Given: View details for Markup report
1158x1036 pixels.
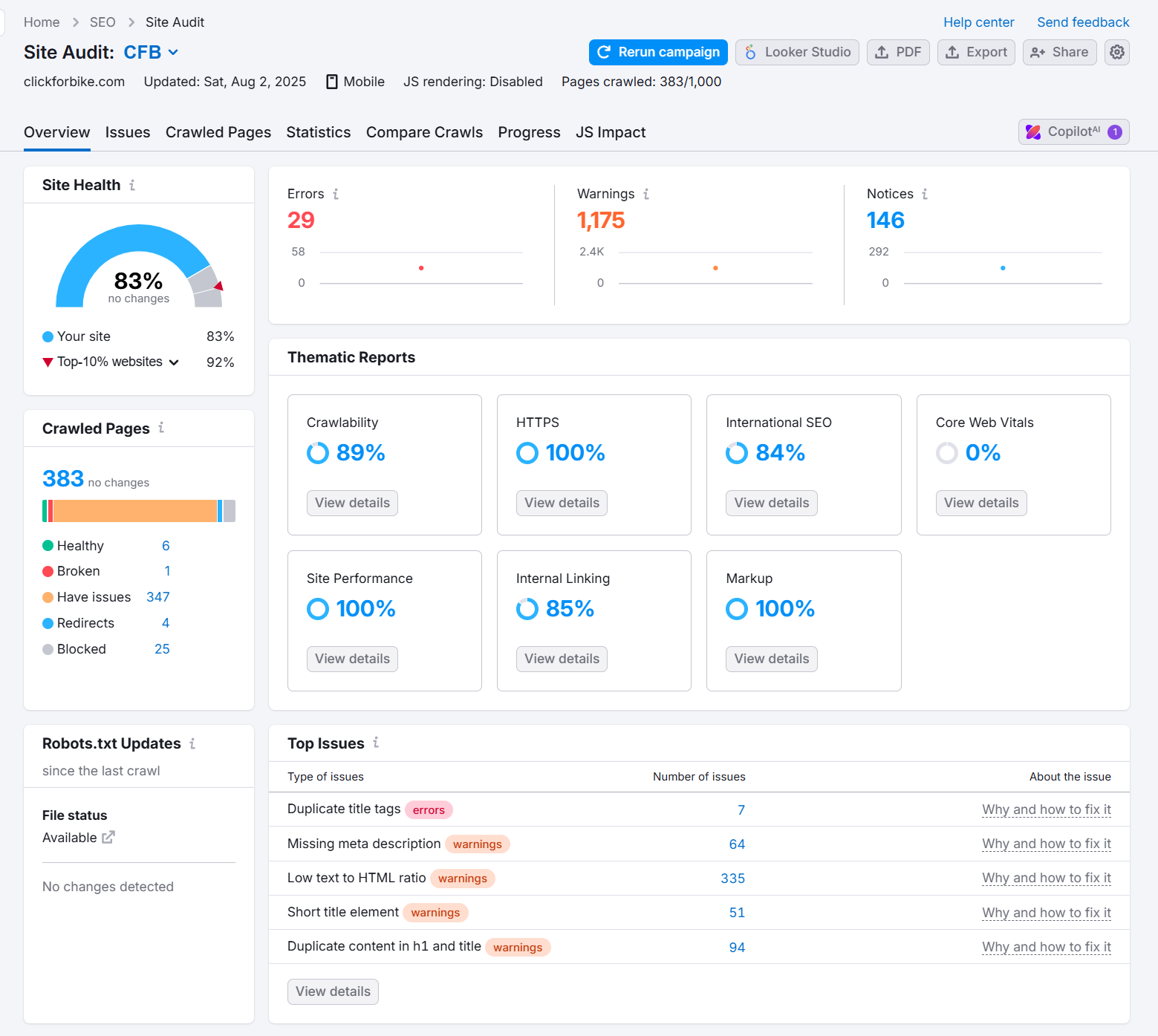Looking at the screenshot, I should (772, 659).
